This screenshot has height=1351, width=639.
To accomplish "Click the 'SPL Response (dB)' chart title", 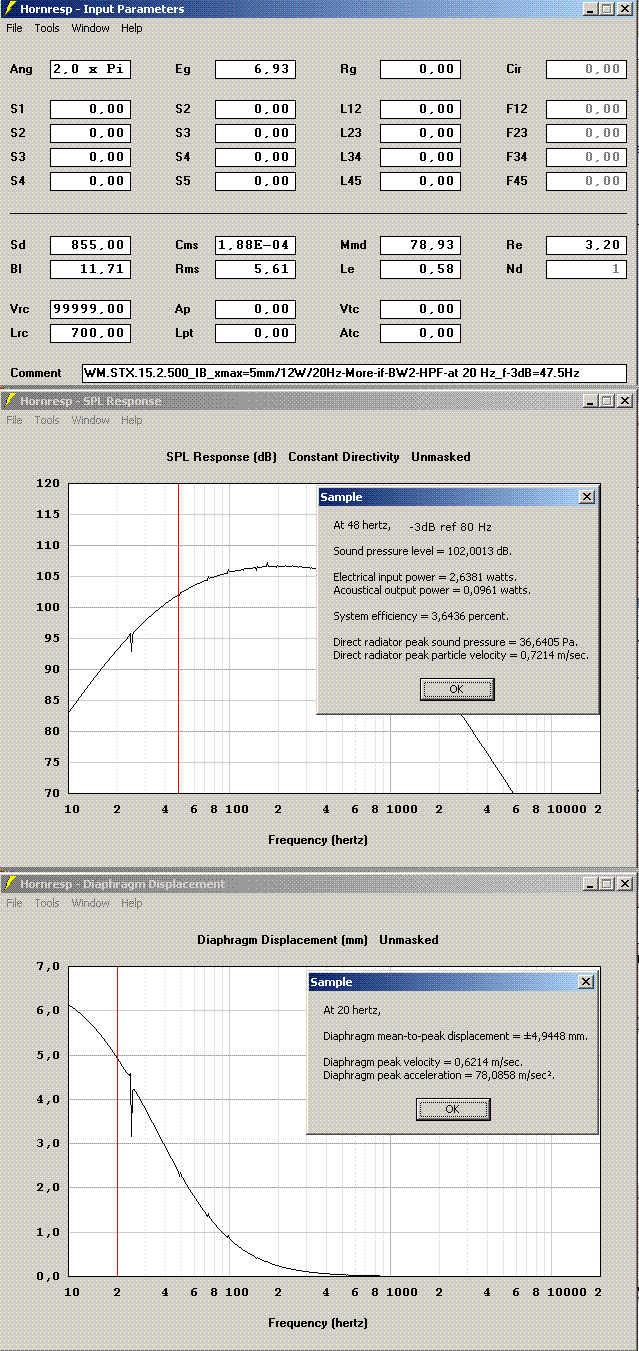I will [222, 457].
